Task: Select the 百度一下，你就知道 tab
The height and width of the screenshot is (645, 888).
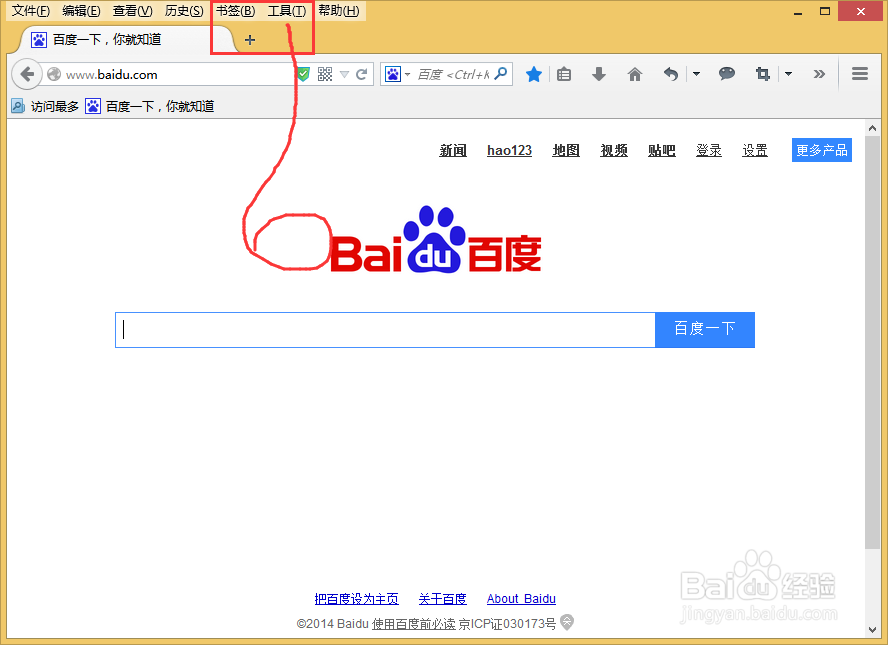Action: 127,40
